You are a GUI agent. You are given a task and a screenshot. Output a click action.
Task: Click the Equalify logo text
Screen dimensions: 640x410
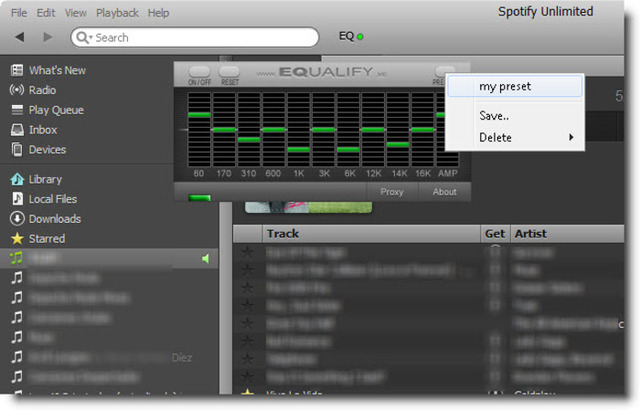[322, 73]
